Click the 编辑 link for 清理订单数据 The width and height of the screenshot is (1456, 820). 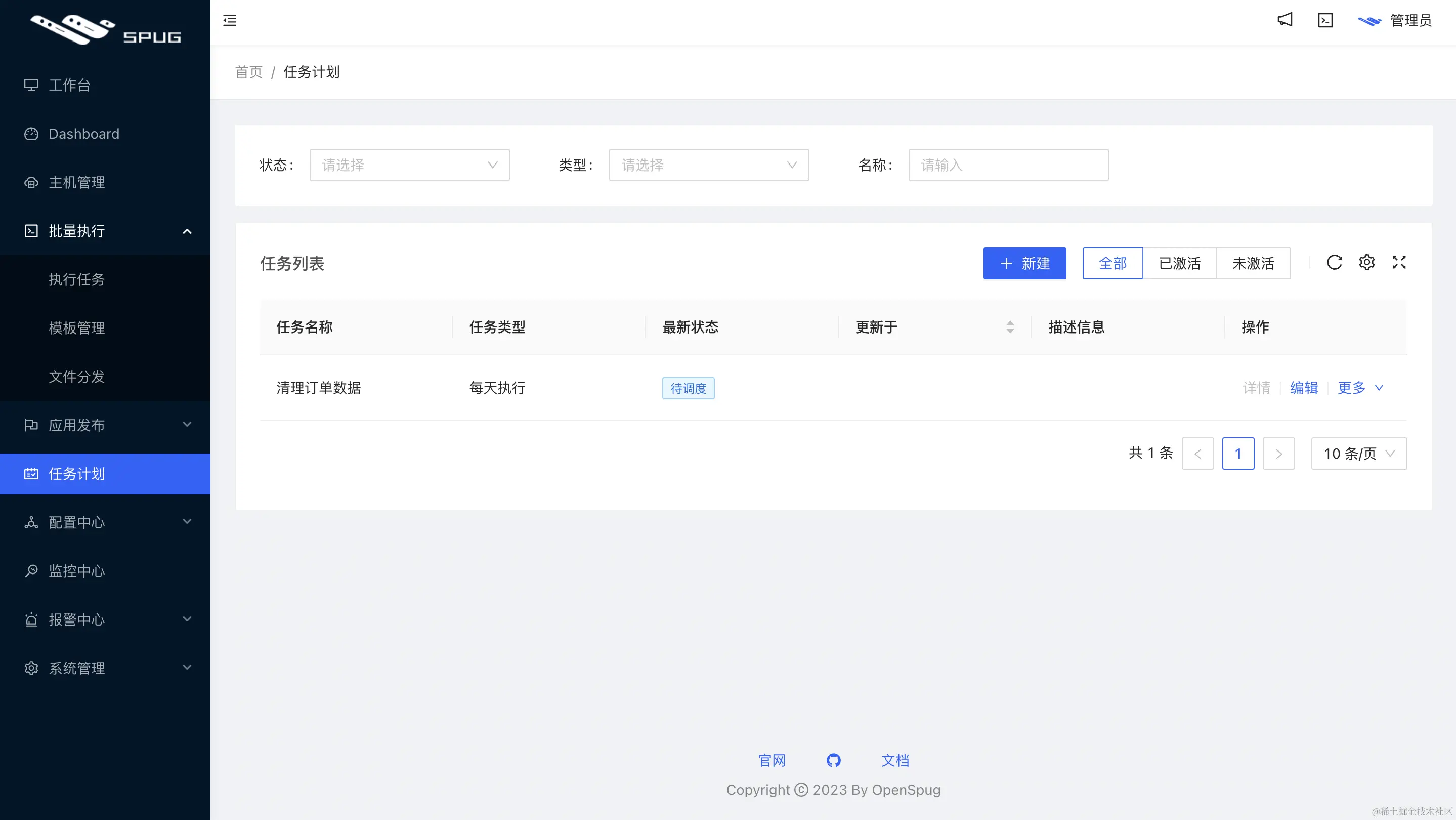(x=1304, y=388)
